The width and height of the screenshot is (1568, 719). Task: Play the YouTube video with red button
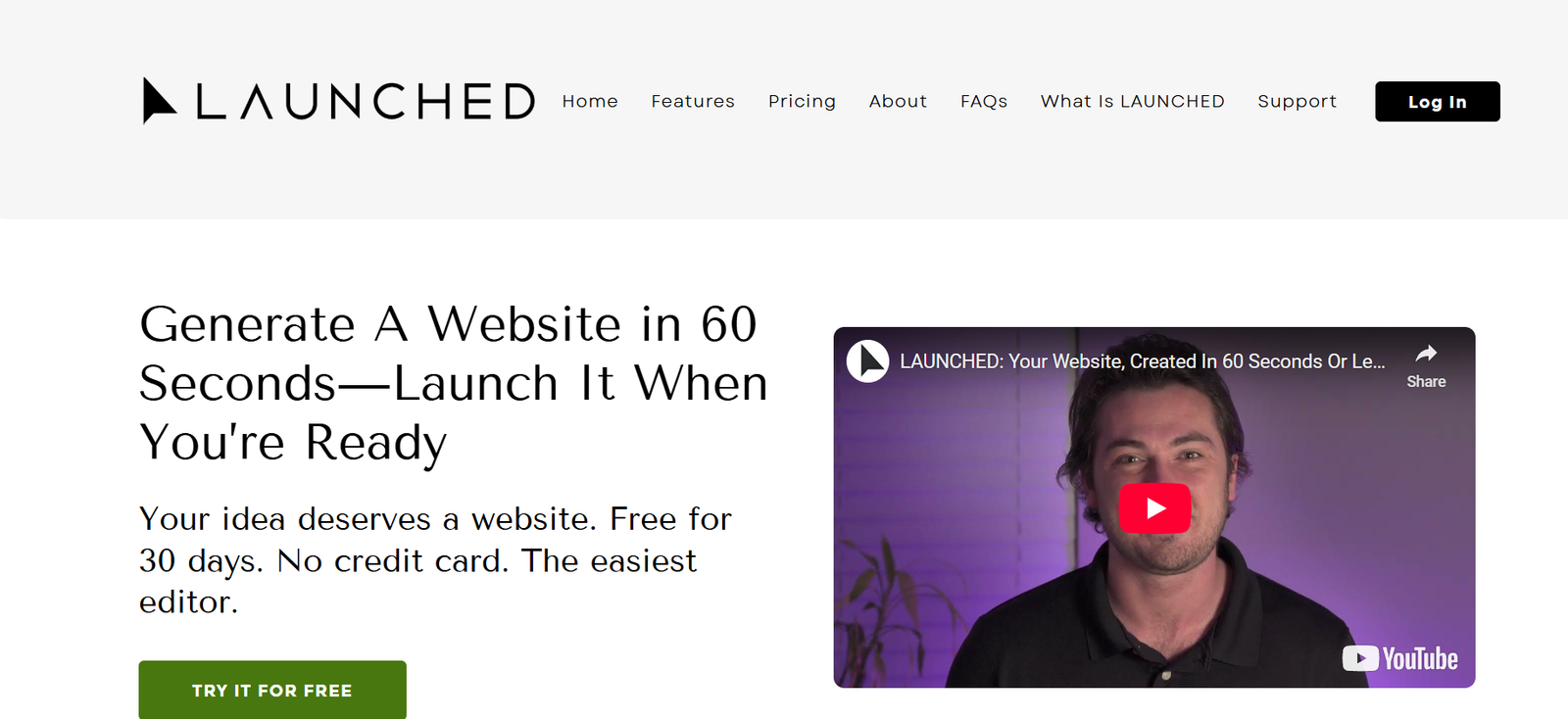tap(1154, 508)
